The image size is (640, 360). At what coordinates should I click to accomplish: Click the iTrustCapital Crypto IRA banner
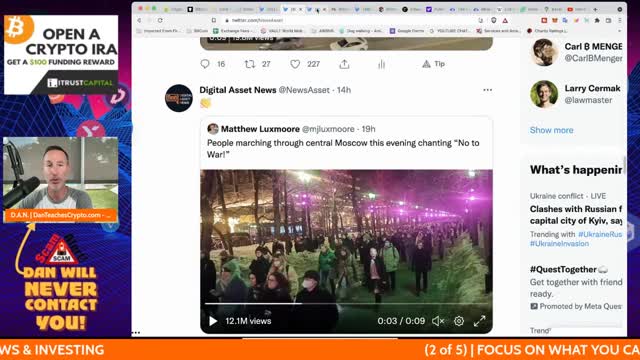[x=61, y=55]
